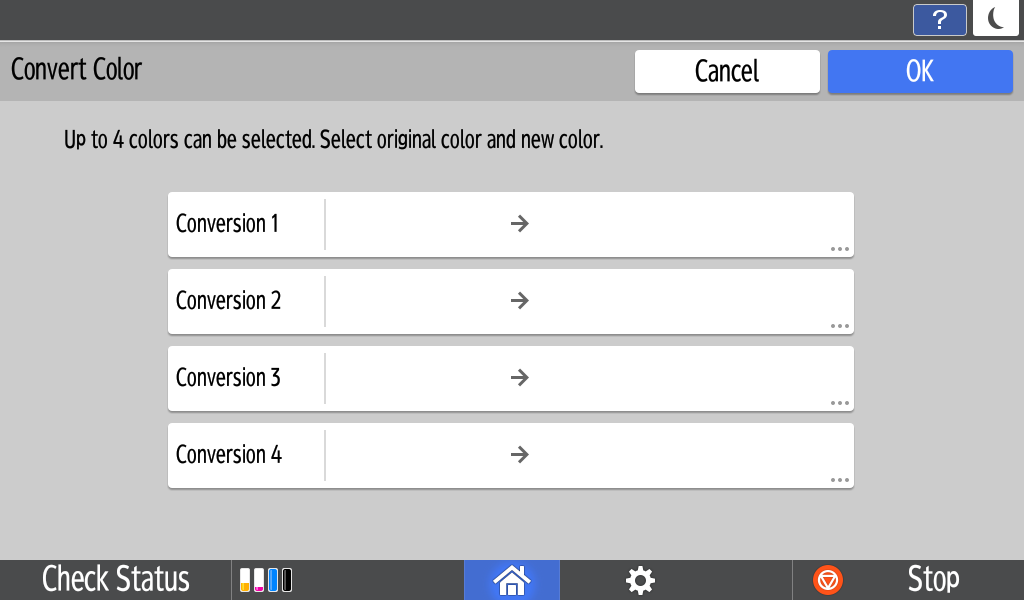
Task: Open the help question mark icon
Action: tap(939, 20)
